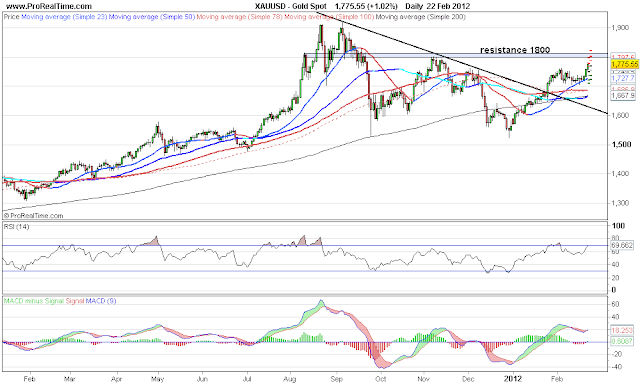Click the yellow 1,775.55 current price tag
Screen dimensions: 640x384
(x=624, y=64)
